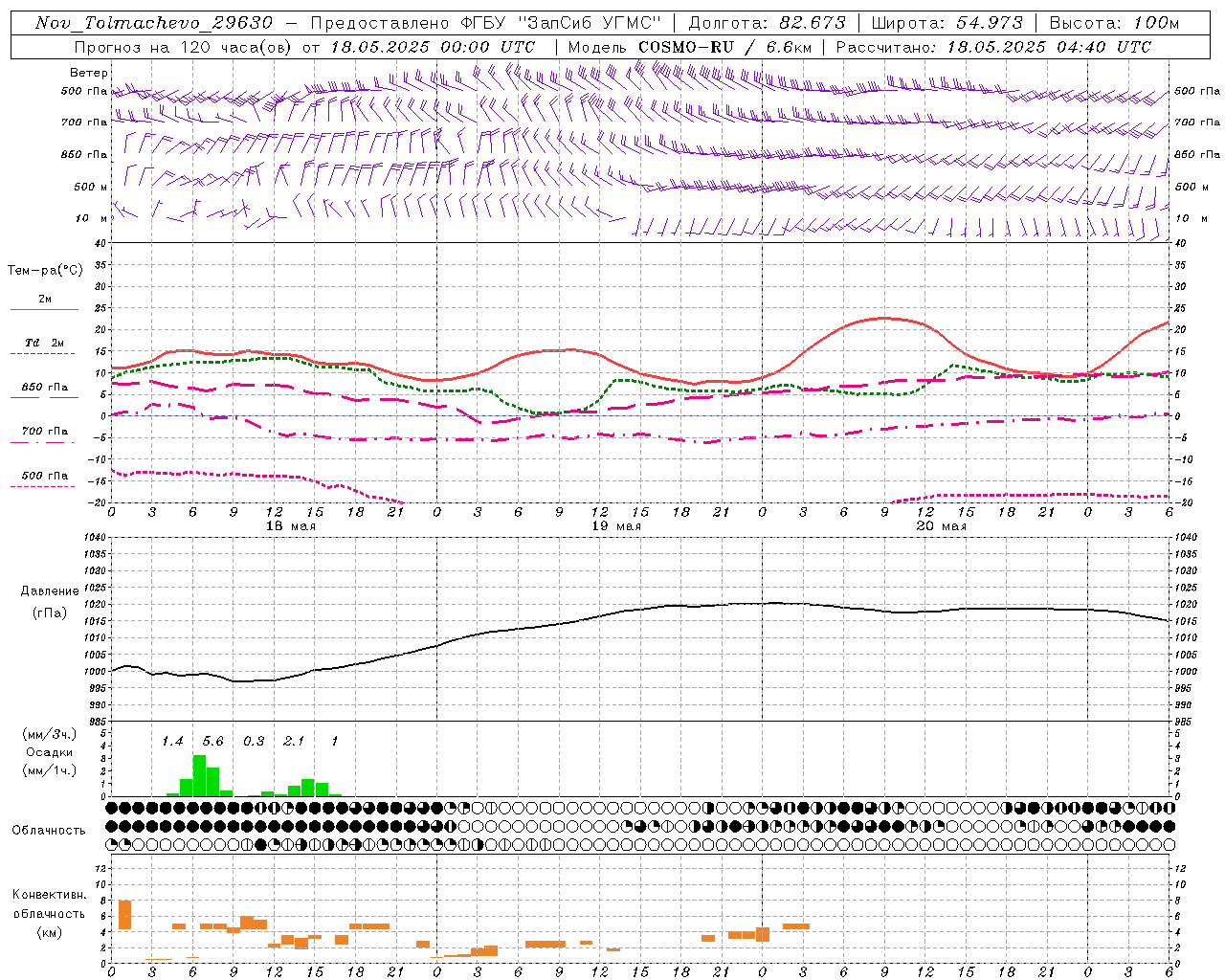Click the Td 2м dew point legend entry
Image resolution: width=1225 pixels, height=980 pixels.
(x=44, y=343)
